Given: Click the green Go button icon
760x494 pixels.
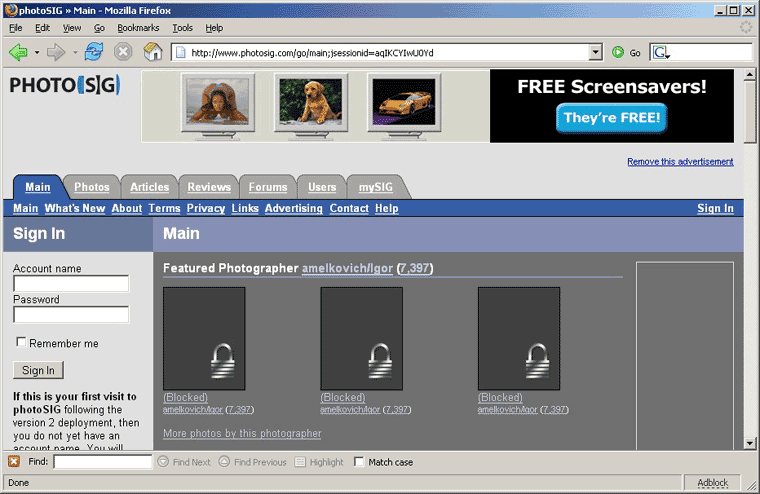Looking at the screenshot, I should click(x=618, y=52).
